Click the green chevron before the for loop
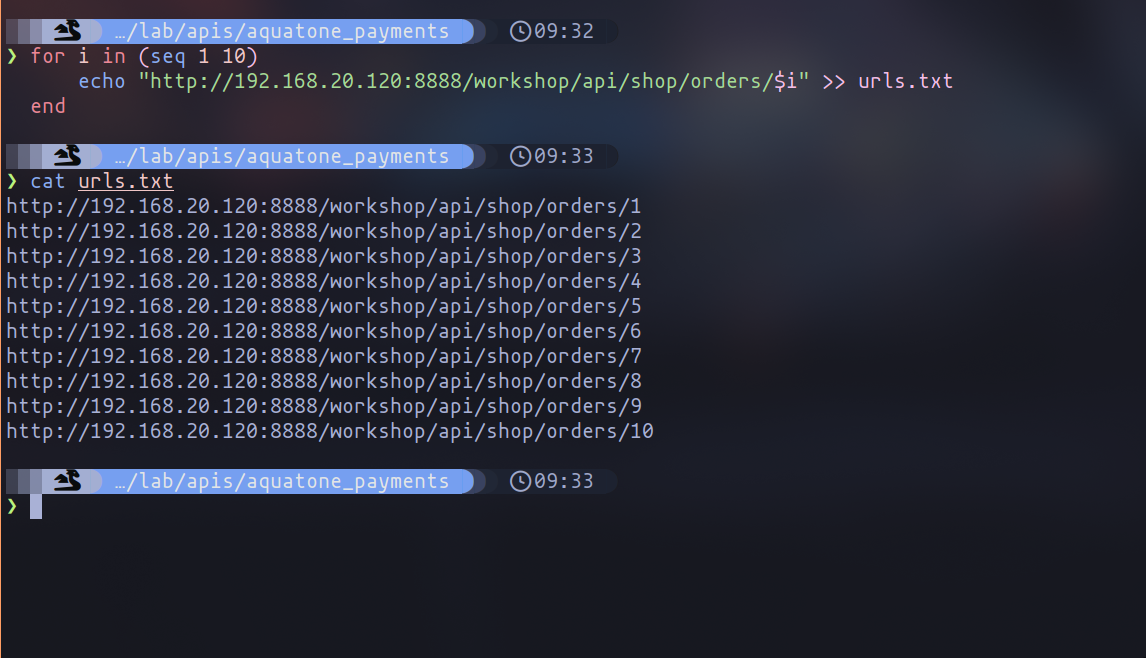 pos(12,56)
